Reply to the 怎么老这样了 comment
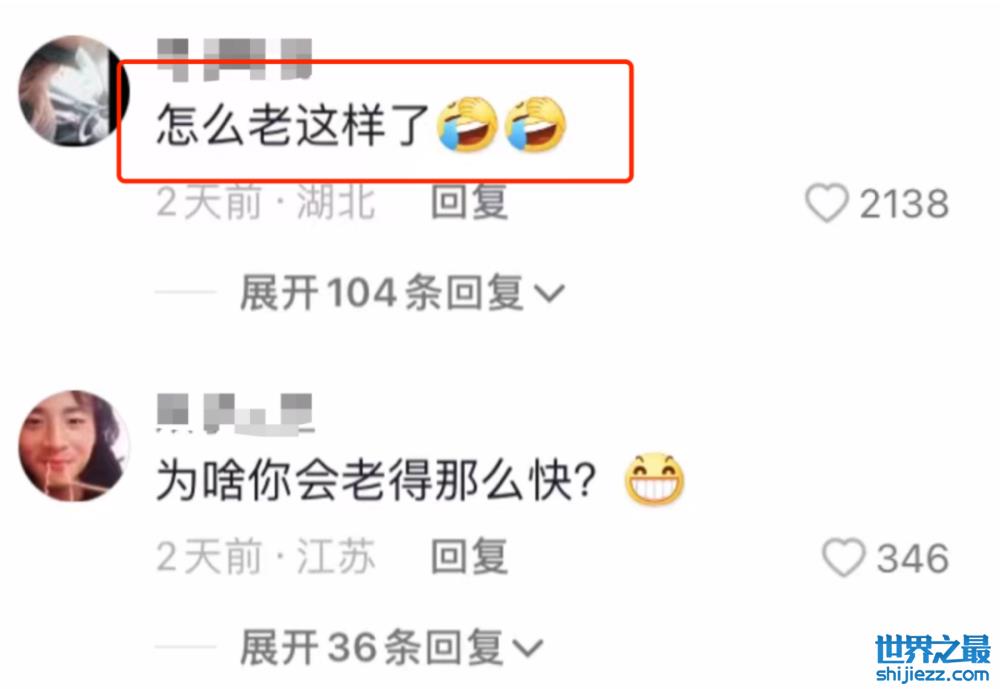Image resolution: width=1000 pixels, height=689 pixels. [469, 202]
